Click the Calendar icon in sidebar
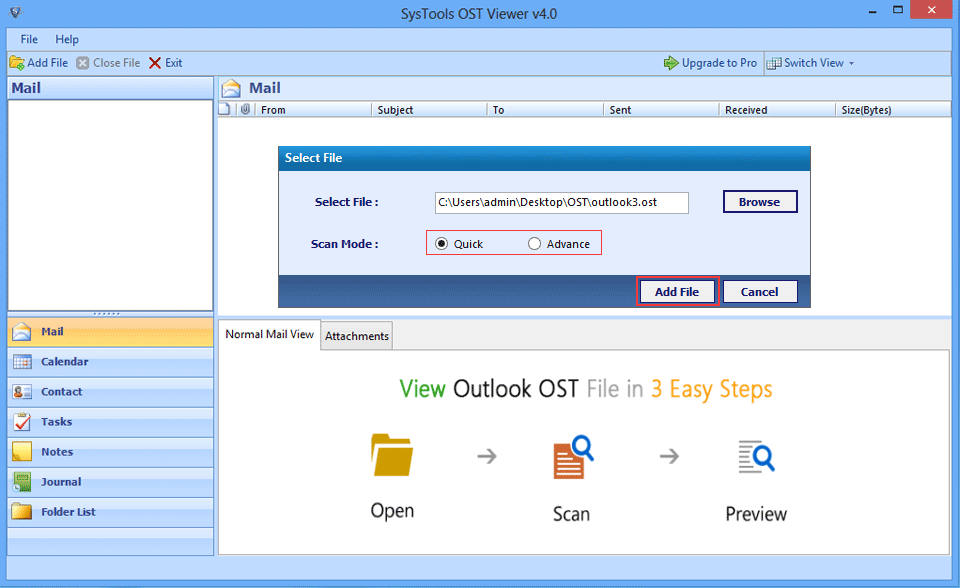The image size is (960, 588). 22,361
